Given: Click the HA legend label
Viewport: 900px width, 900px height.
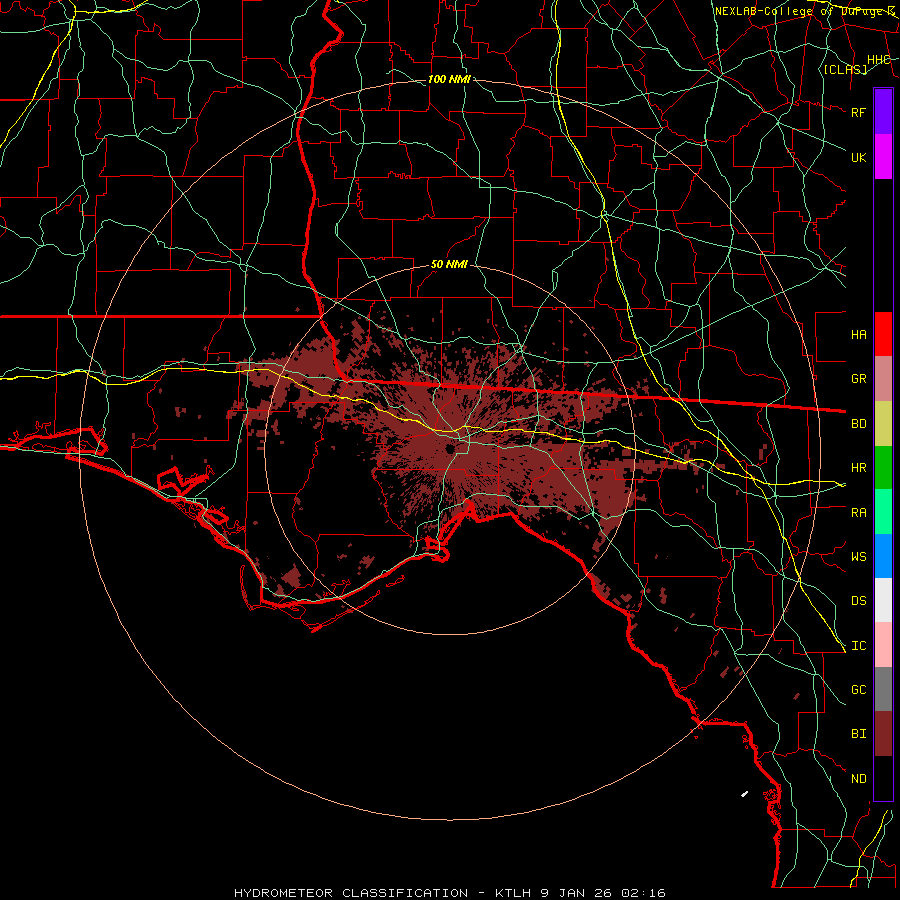Looking at the screenshot, I should [858, 334].
